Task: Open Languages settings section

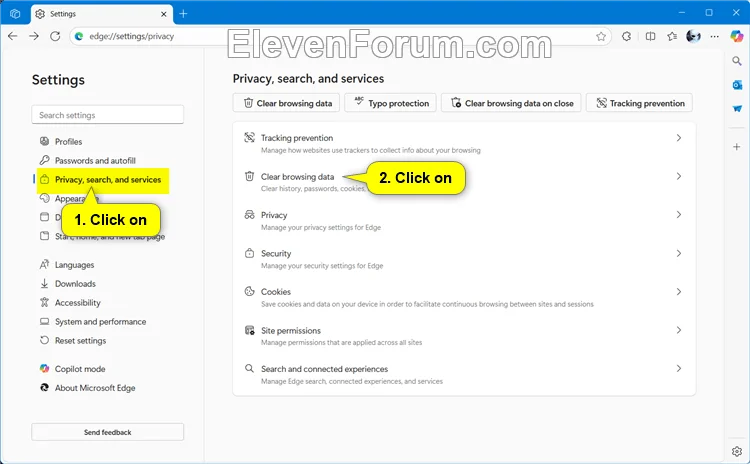Action: coord(74,265)
